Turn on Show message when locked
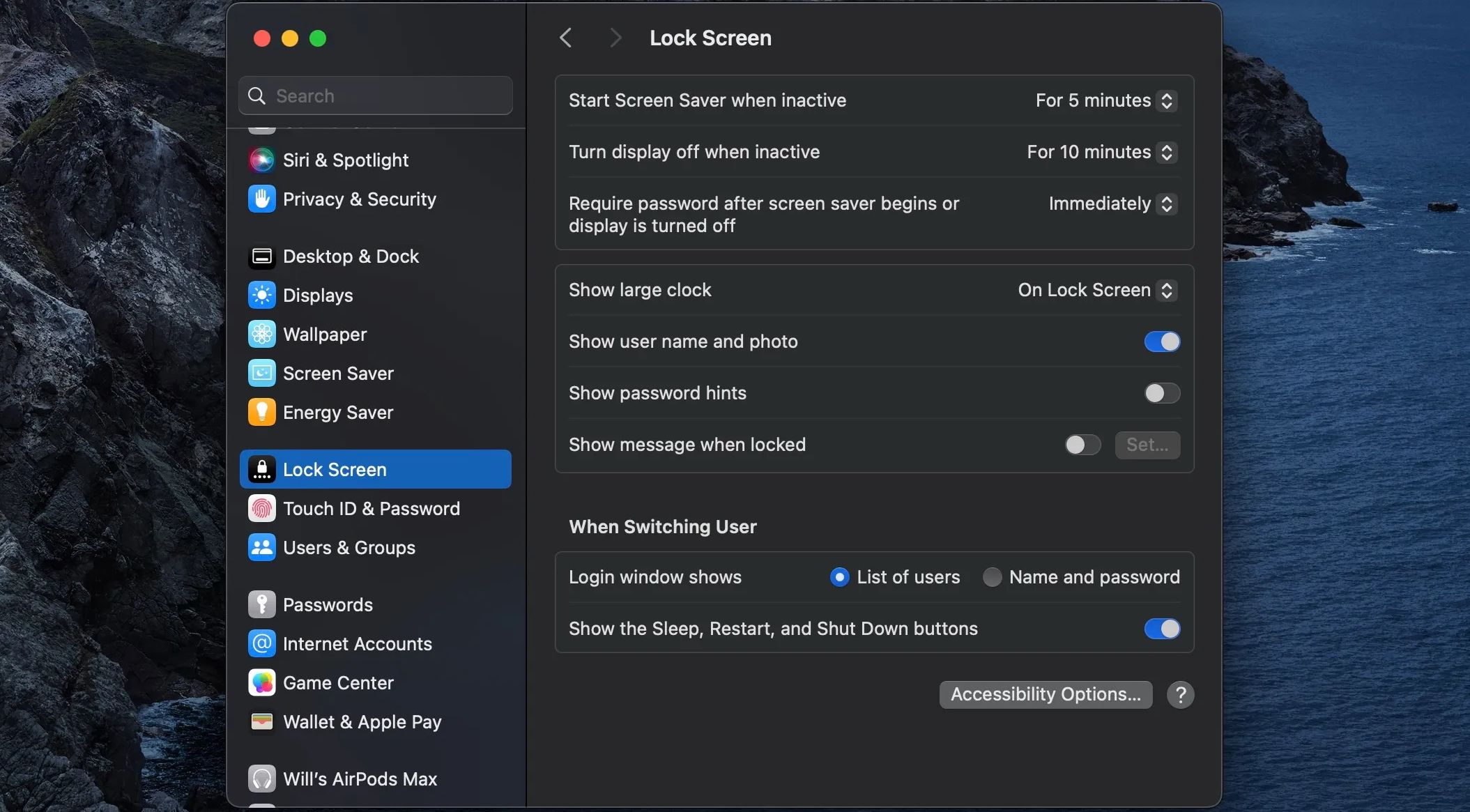The height and width of the screenshot is (812, 1470). coord(1082,445)
